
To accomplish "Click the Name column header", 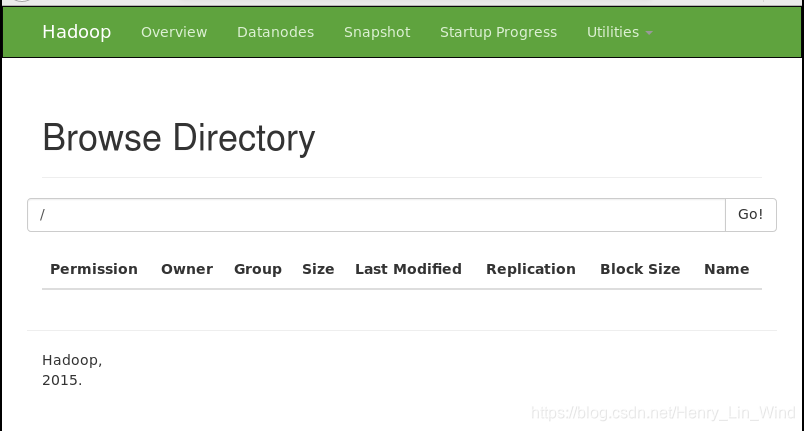I will [x=727, y=269].
